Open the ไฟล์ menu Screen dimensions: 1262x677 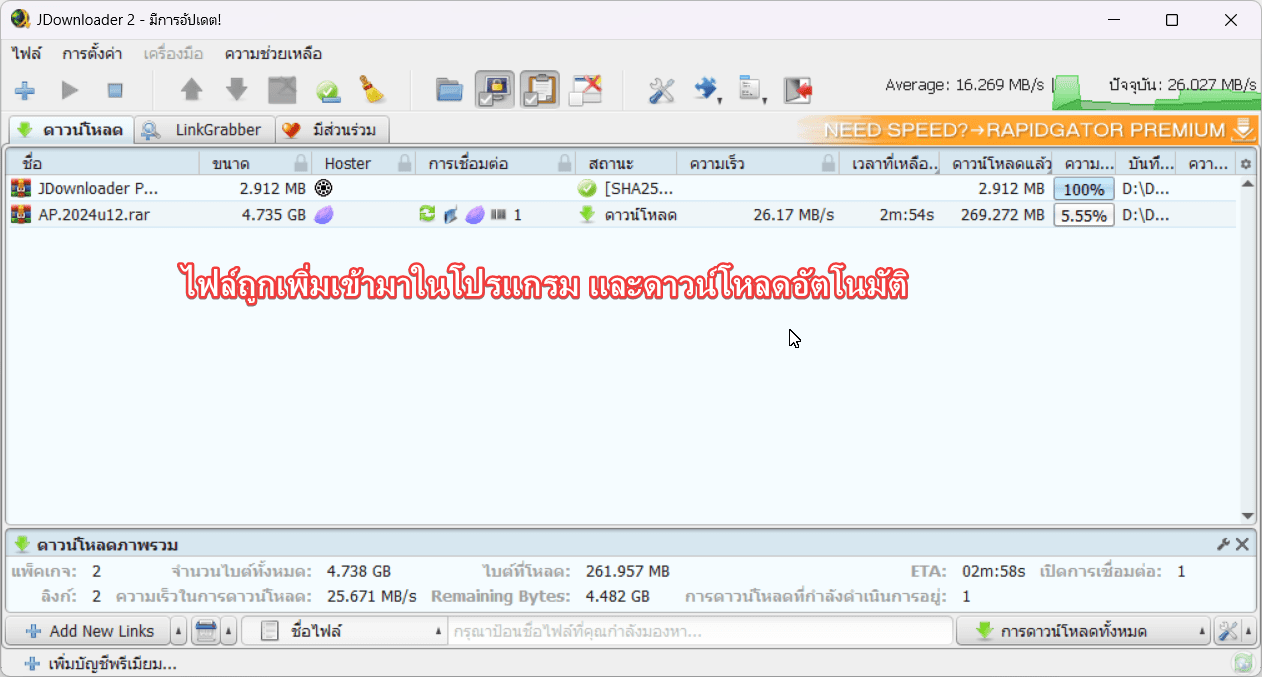click(x=26, y=54)
